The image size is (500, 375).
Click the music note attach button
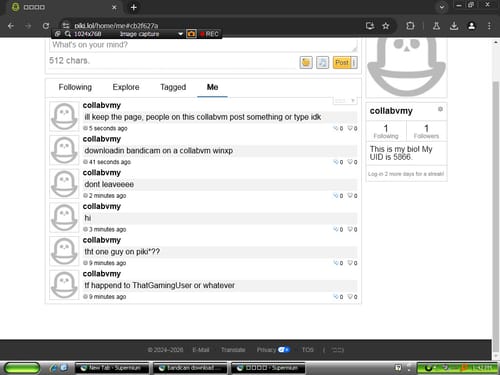coord(322,62)
